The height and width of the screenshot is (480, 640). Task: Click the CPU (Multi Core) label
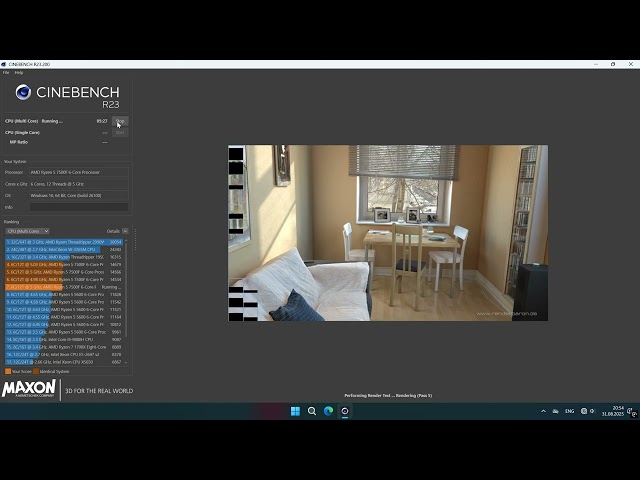click(22, 121)
